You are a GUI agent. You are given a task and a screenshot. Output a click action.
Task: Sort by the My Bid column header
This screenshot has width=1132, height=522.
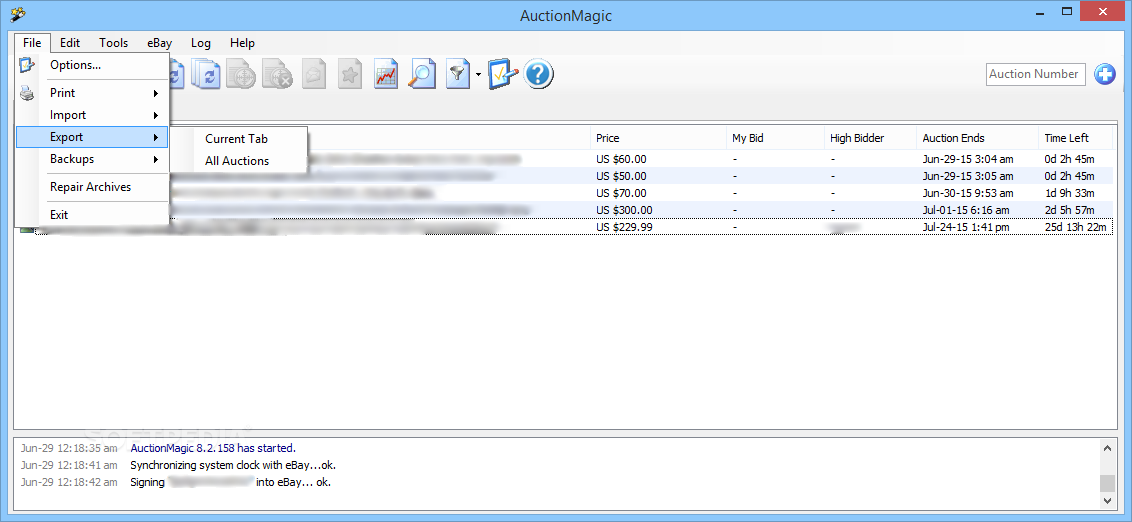tap(775, 138)
